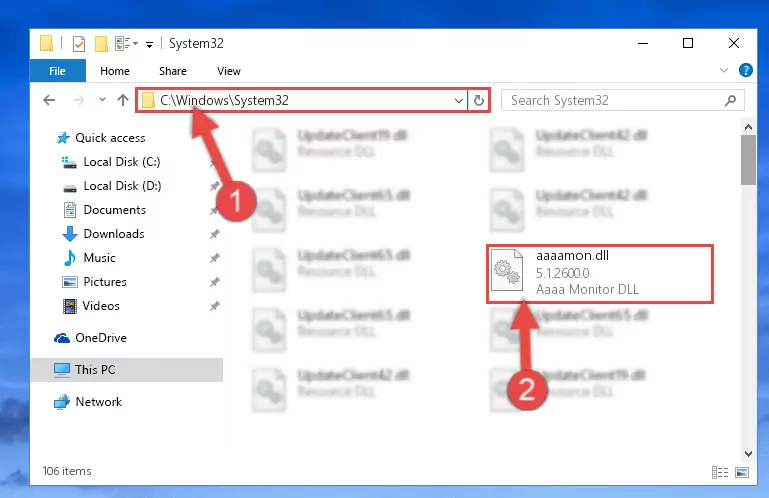Open the File menu
The height and width of the screenshot is (498, 769).
click(x=57, y=71)
